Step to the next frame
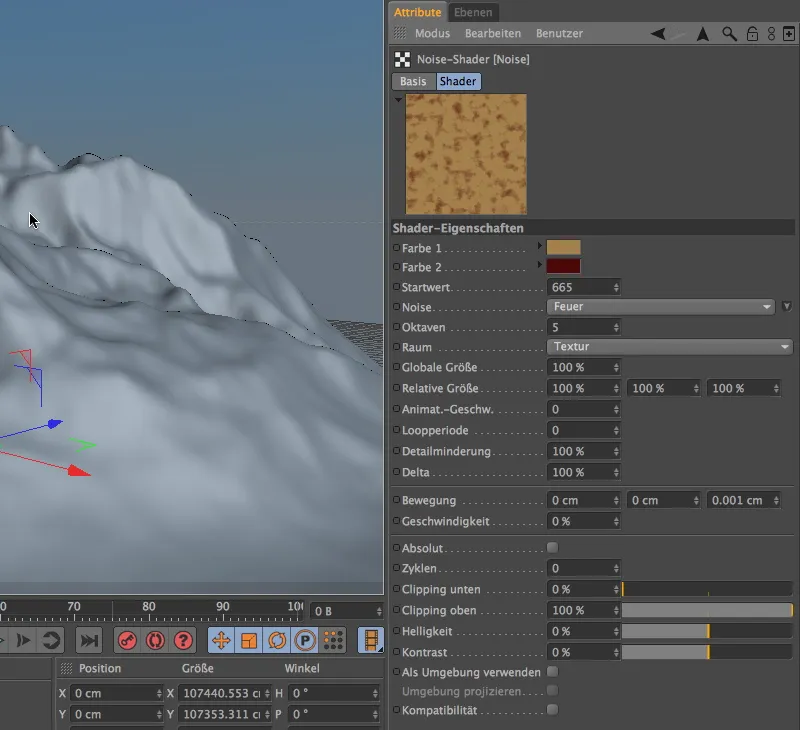 (23, 640)
